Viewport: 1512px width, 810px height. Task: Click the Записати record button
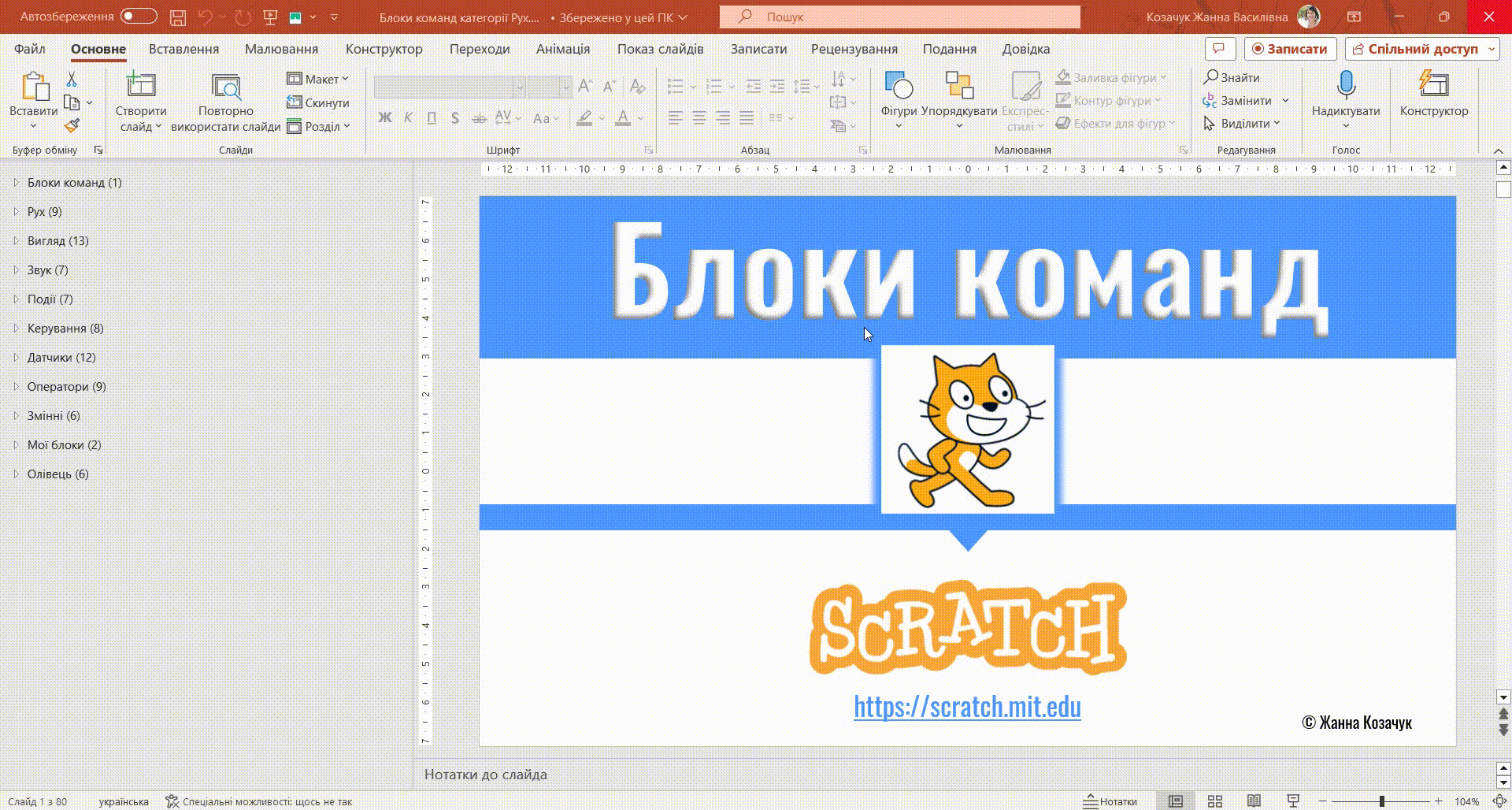tap(1290, 49)
